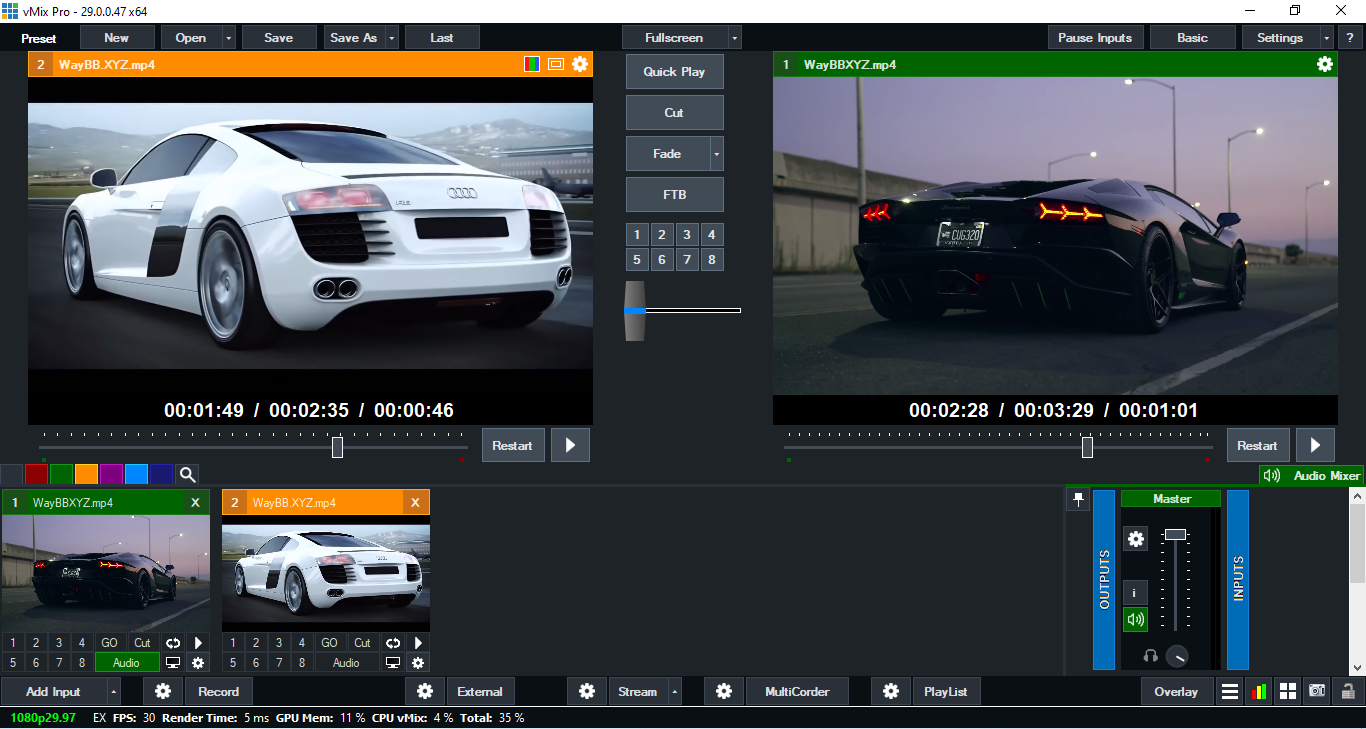
Task: Open the MultiCorder settings gear
Action: coord(724,691)
